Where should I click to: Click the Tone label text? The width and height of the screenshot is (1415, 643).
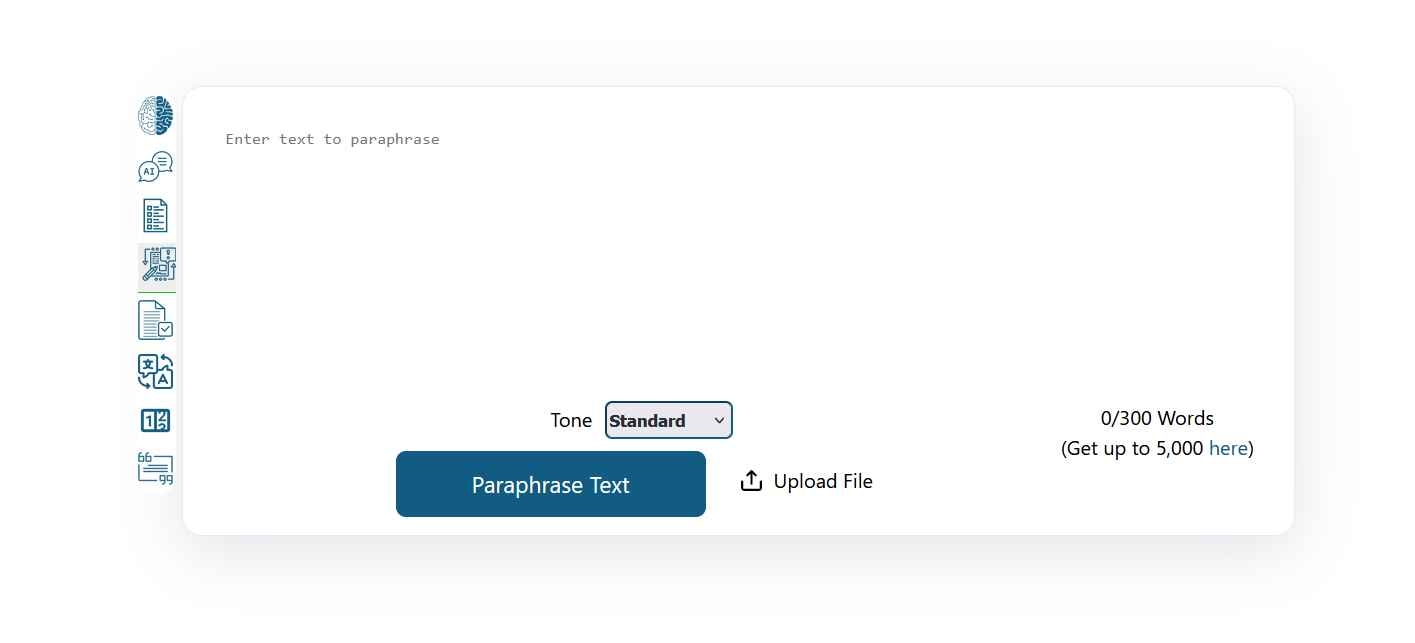571,421
